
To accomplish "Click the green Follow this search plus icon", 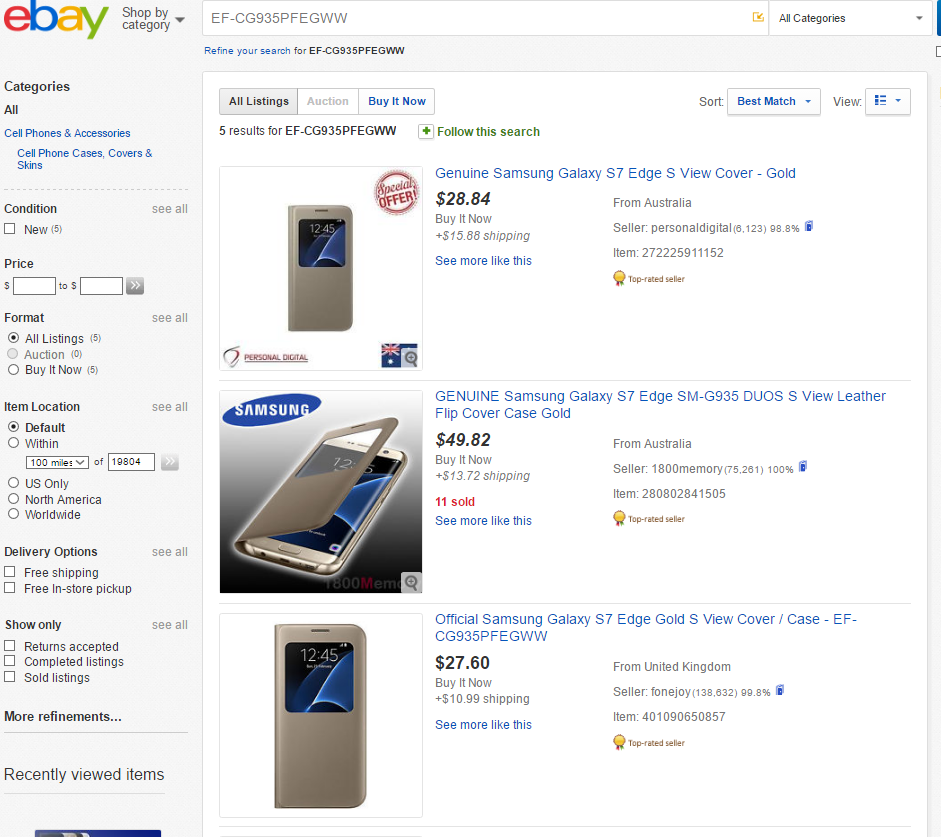I will point(426,131).
